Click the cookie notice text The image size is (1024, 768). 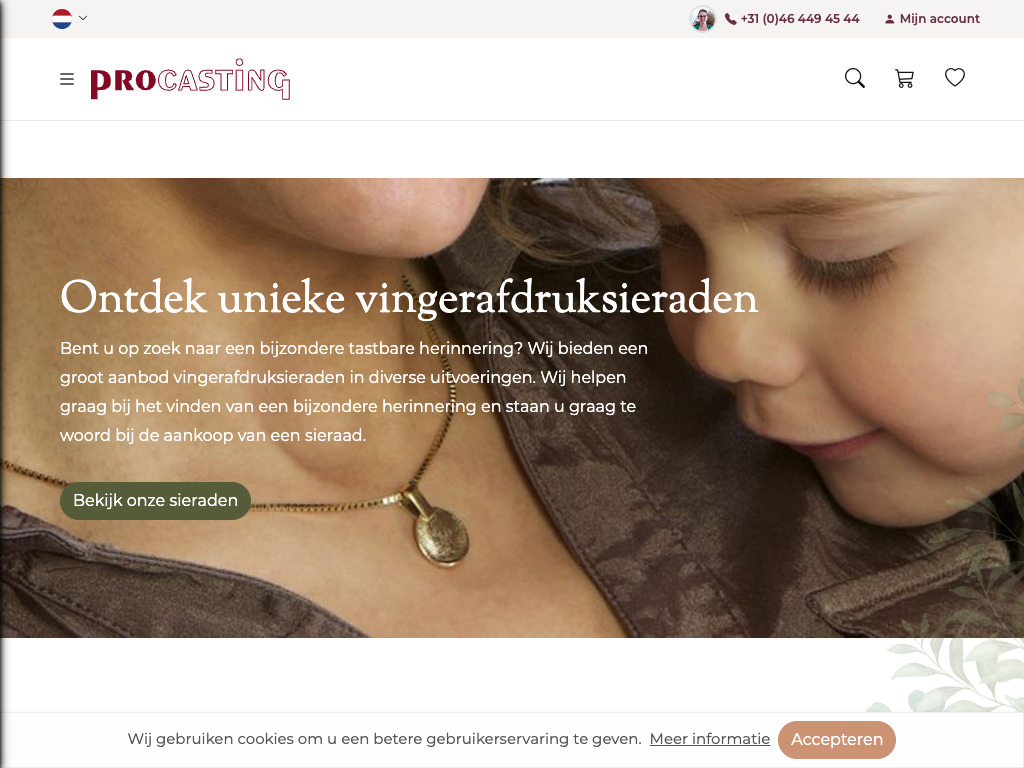point(385,739)
